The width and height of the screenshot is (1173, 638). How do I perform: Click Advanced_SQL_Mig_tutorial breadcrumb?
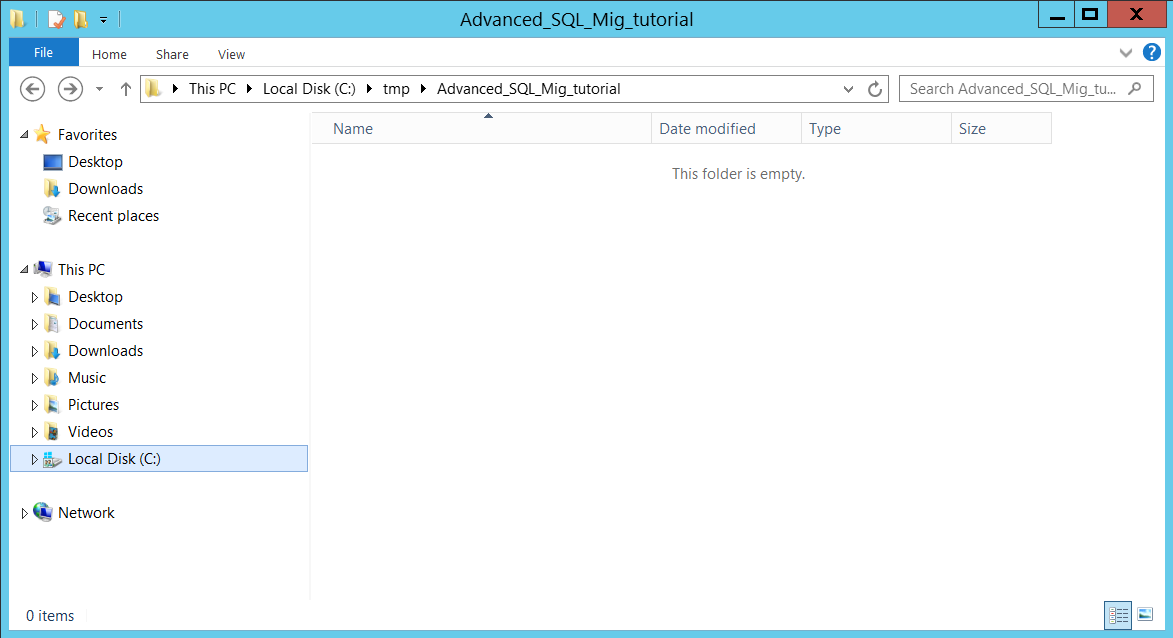pyautogui.click(x=528, y=89)
